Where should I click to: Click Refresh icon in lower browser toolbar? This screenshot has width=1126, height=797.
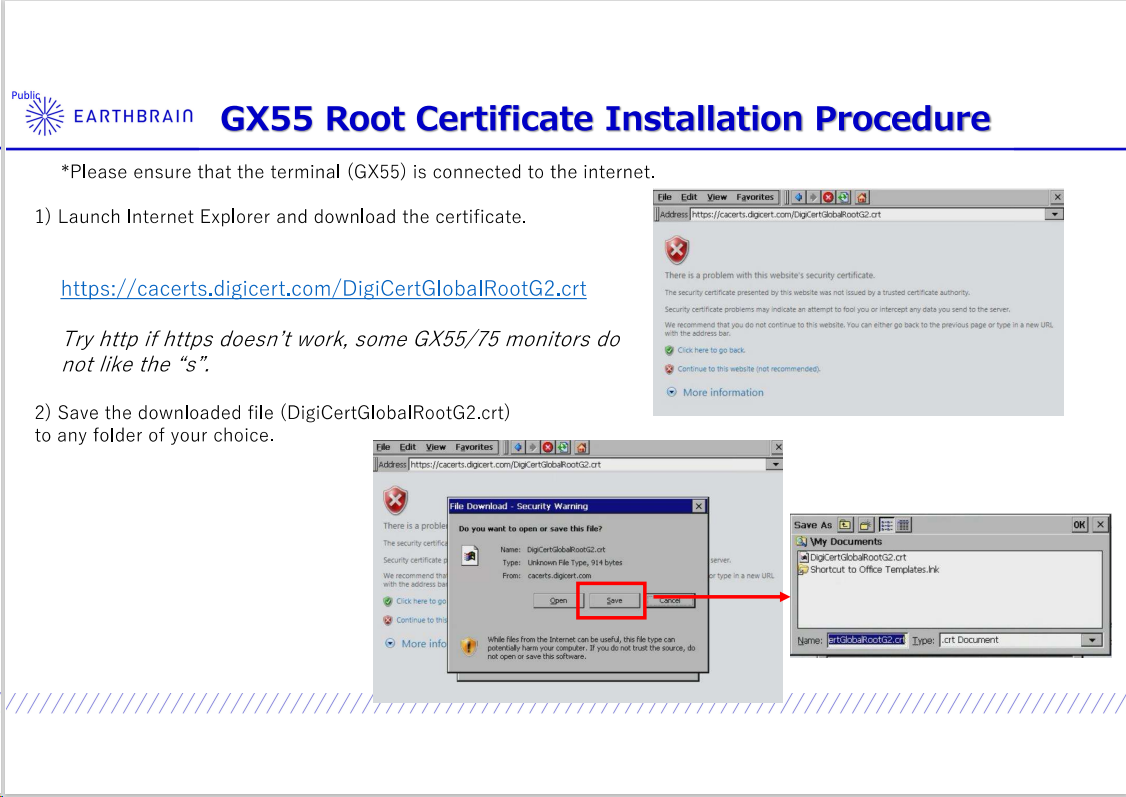[x=563, y=447]
